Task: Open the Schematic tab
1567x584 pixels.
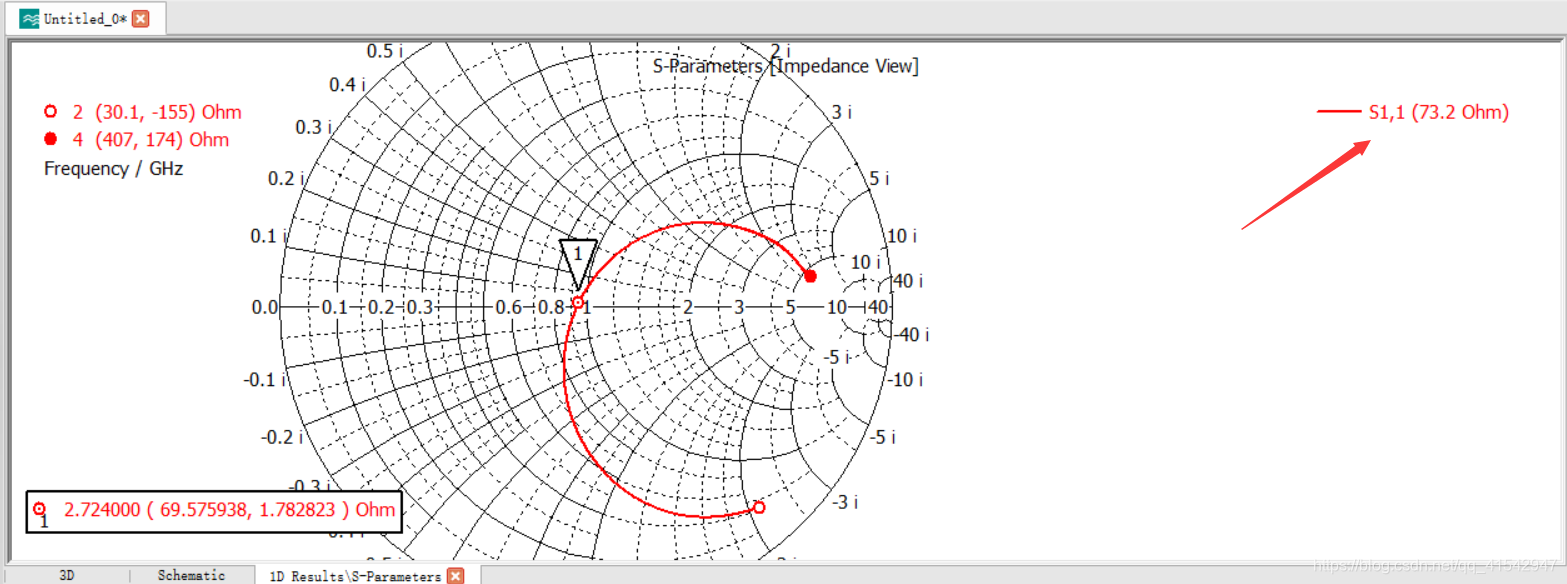Action: click(x=191, y=575)
